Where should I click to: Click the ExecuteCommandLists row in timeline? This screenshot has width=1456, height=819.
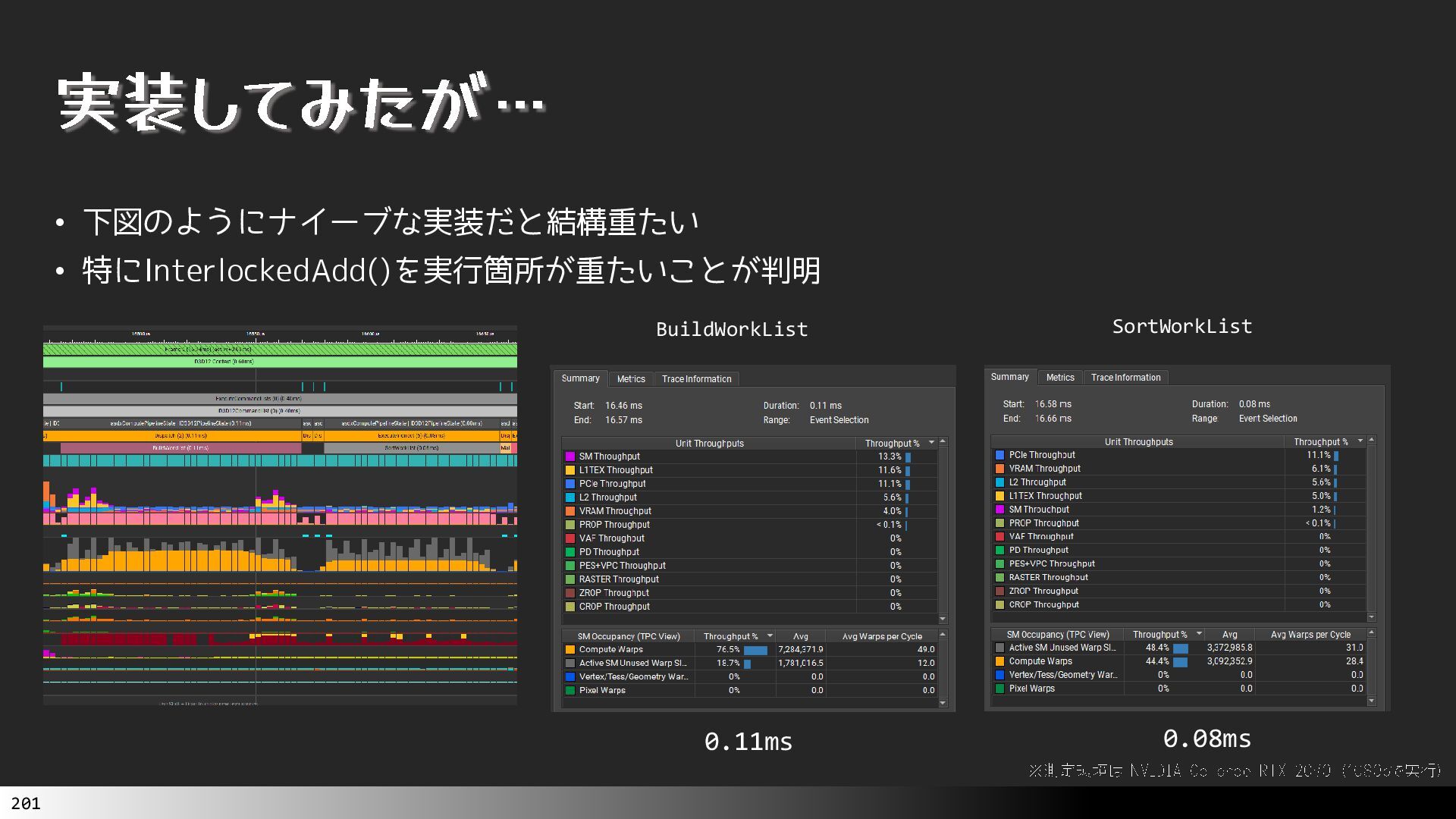pos(280,398)
